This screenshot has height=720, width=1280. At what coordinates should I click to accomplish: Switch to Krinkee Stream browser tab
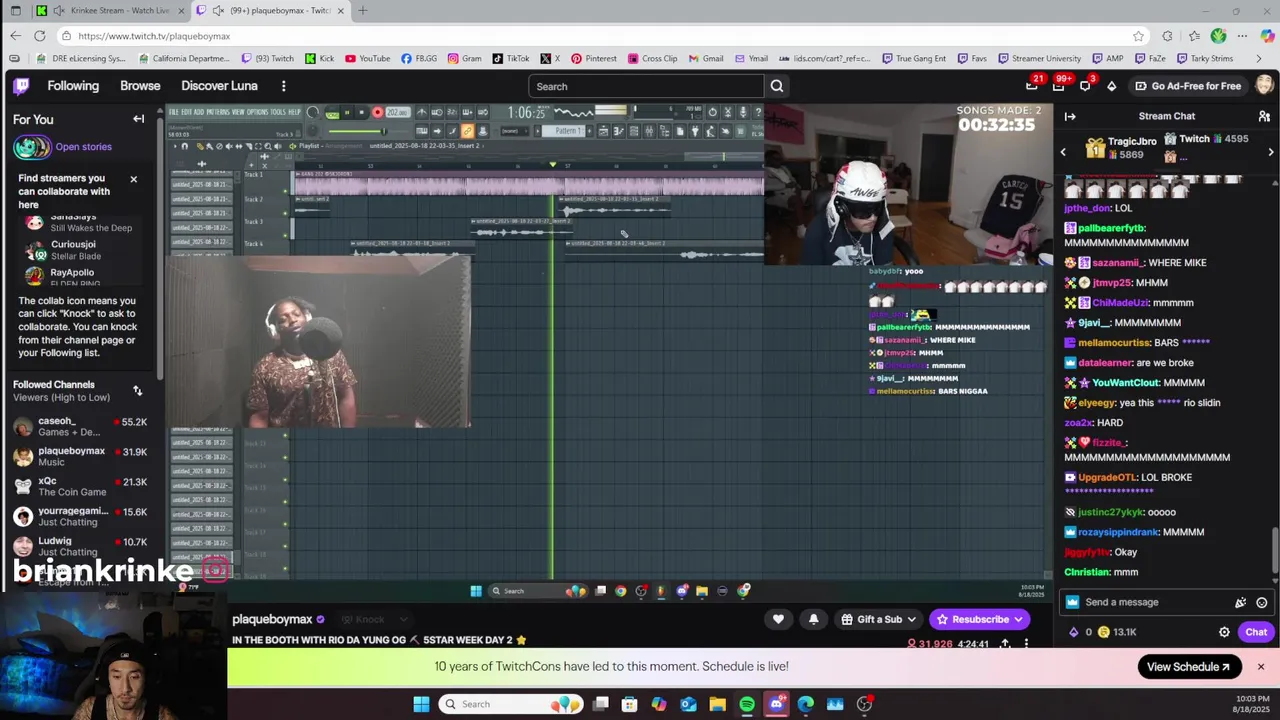coord(110,10)
